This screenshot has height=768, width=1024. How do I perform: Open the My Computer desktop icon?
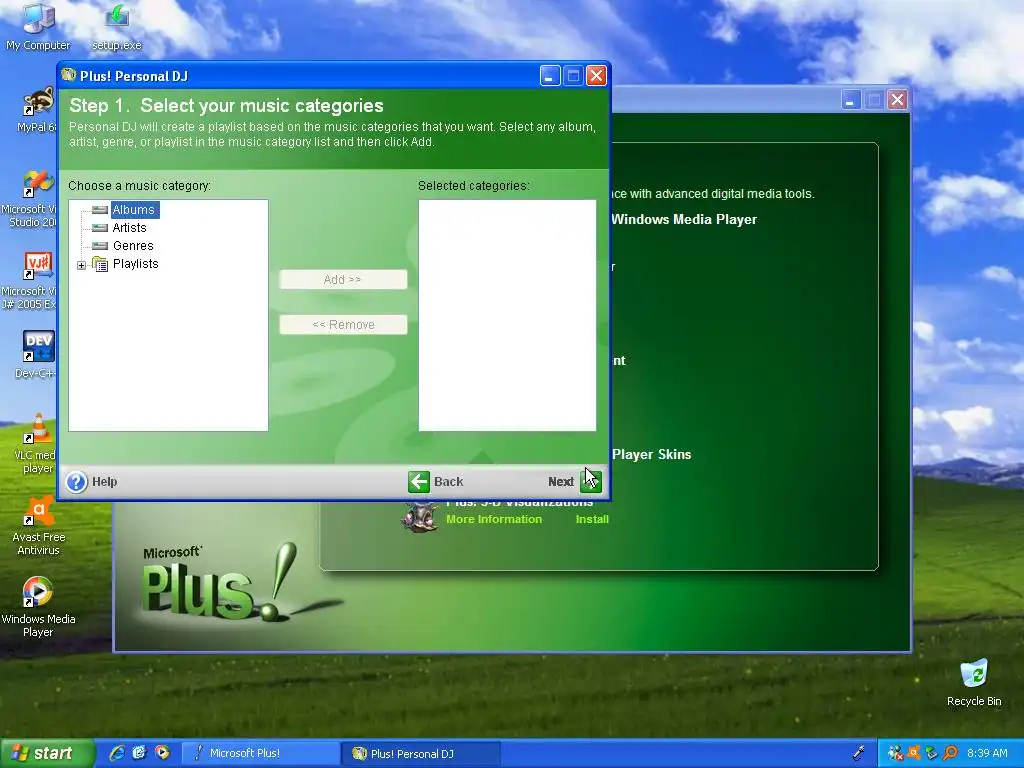pos(38,26)
